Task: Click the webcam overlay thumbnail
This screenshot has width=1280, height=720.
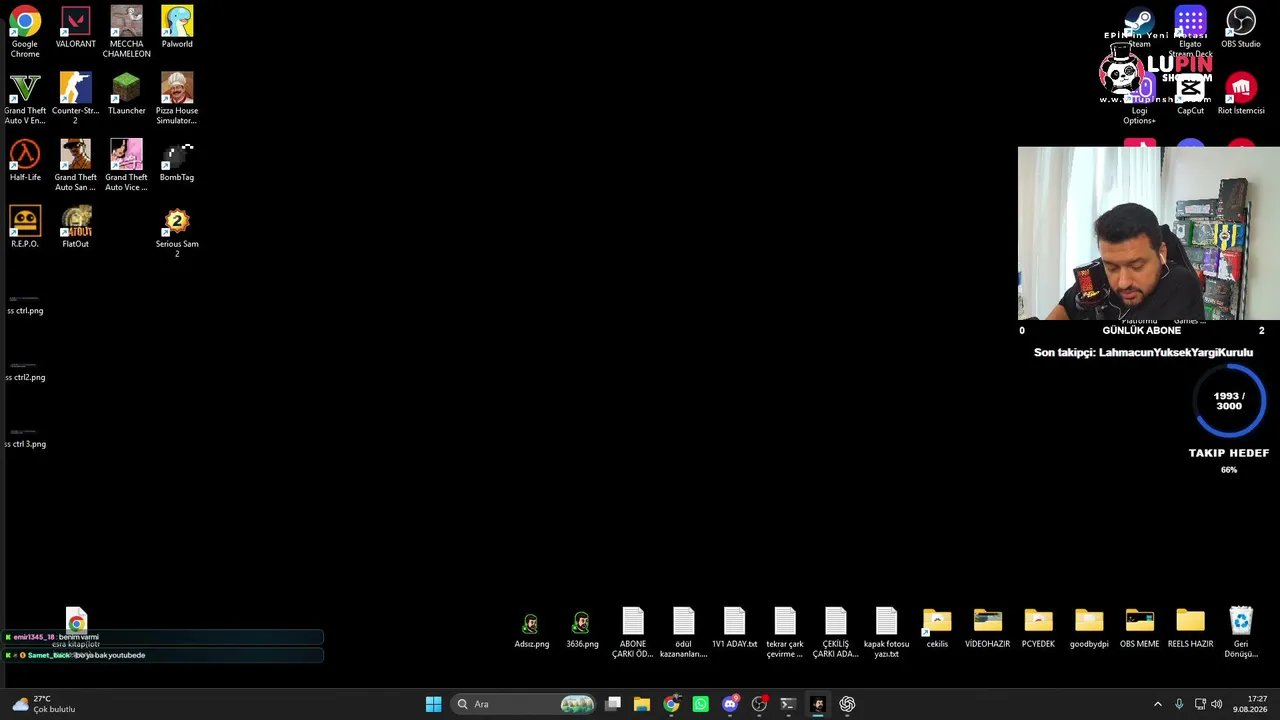Action: tap(1149, 234)
